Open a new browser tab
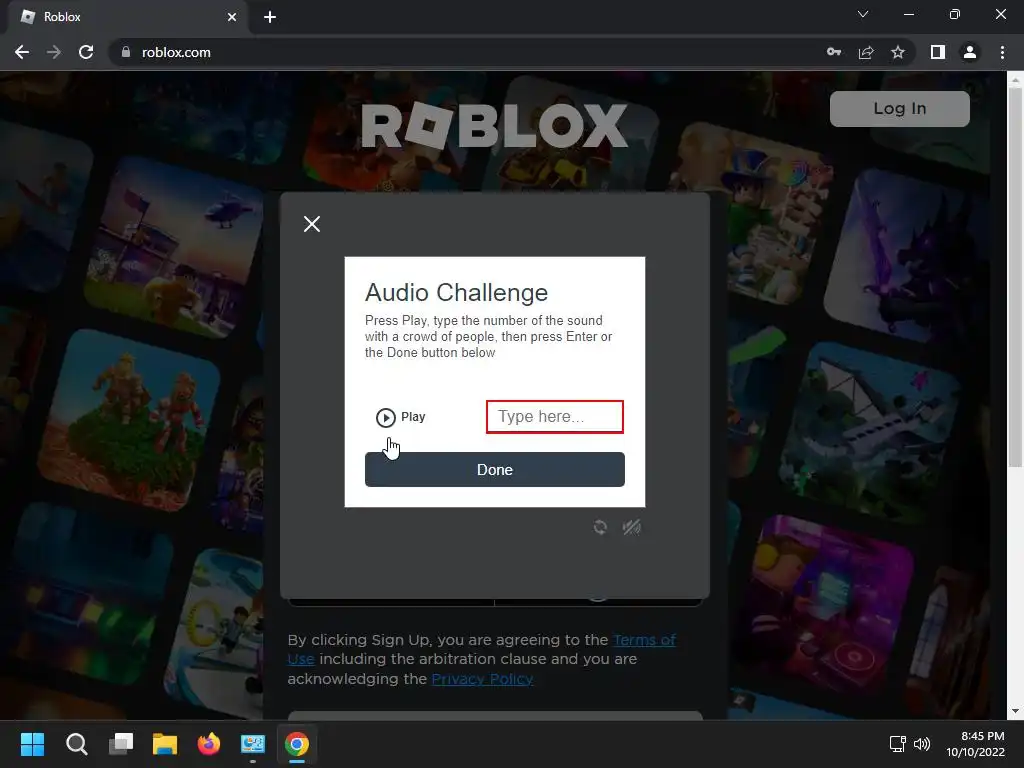 pyautogui.click(x=270, y=17)
